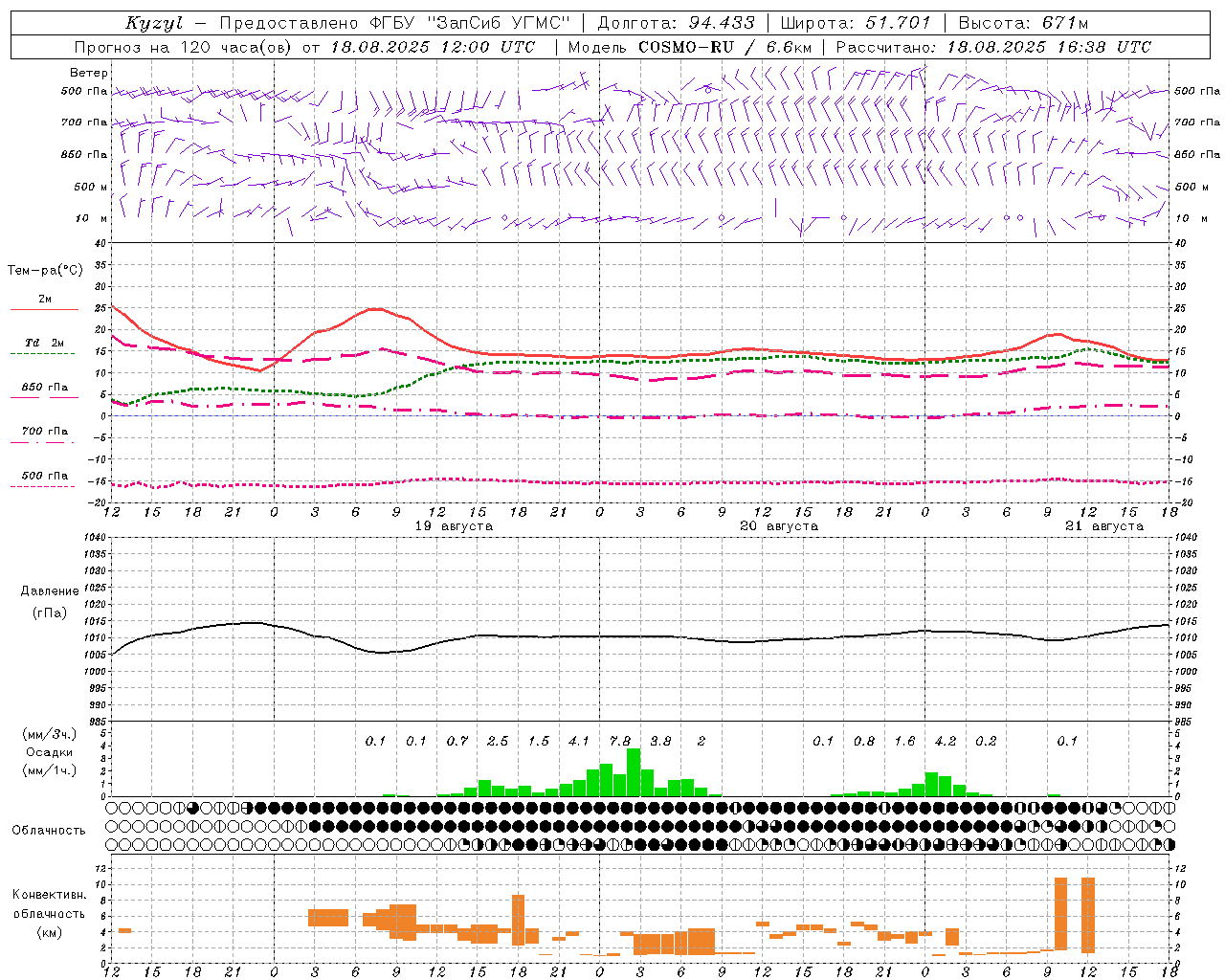The image size is (1225, 980).
Task: Click the latitude value "Широта: 51.701"
Action: click(856, 23)
